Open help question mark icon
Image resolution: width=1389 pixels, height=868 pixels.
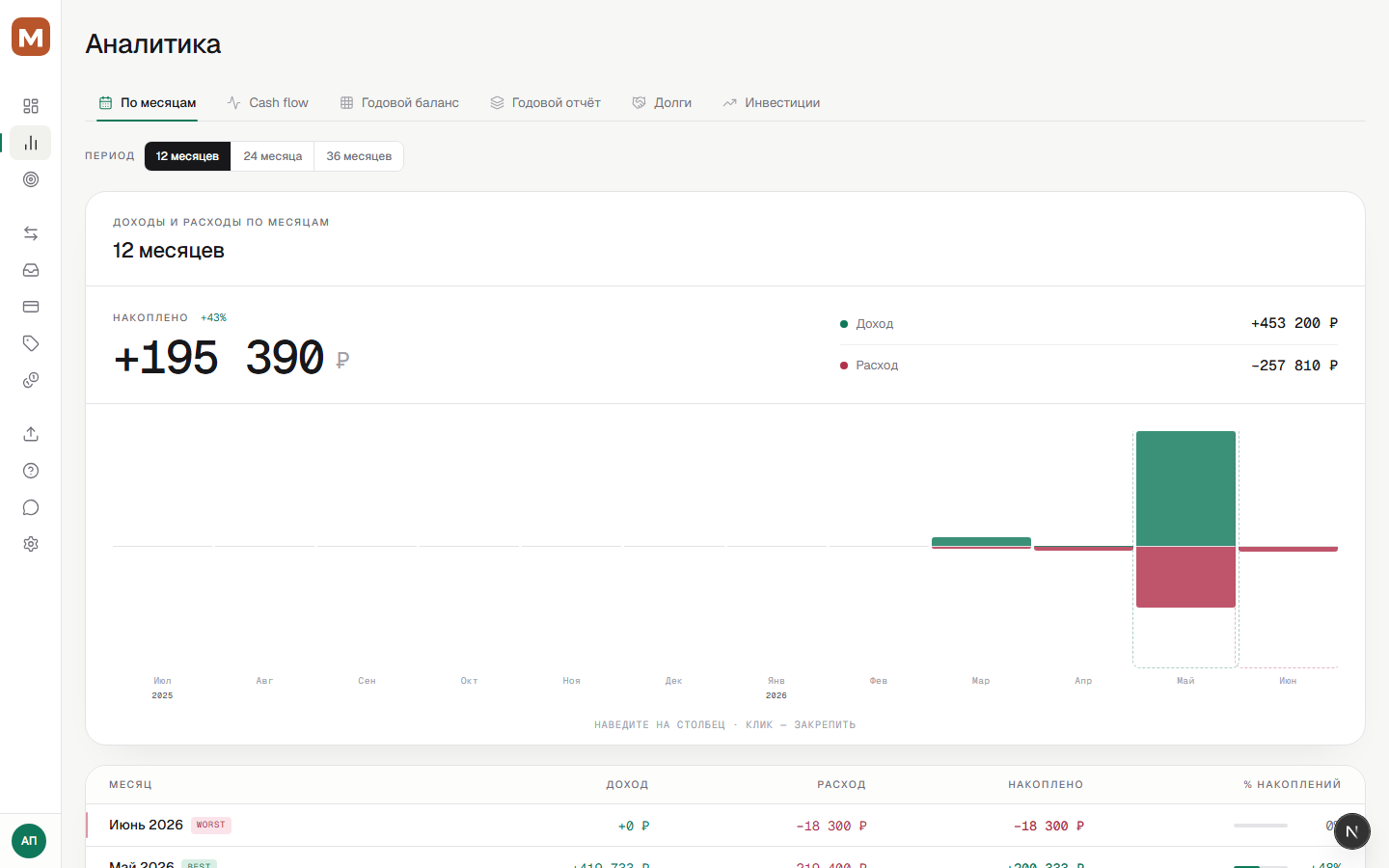pos(31,471)
